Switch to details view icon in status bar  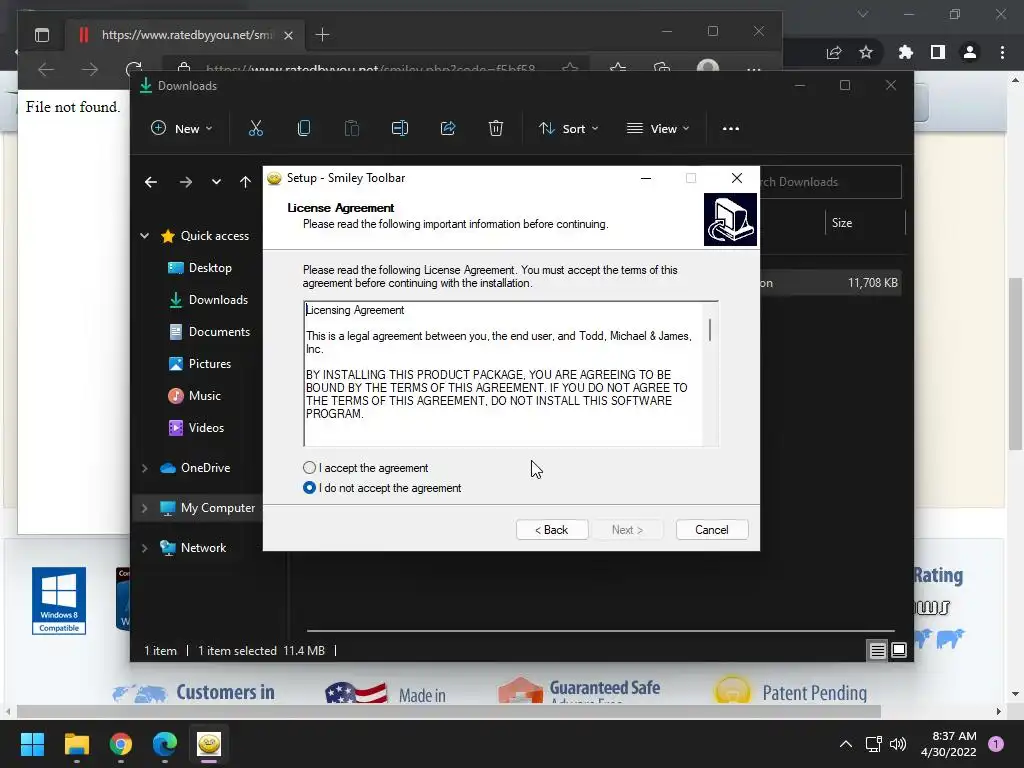point(878,650)
